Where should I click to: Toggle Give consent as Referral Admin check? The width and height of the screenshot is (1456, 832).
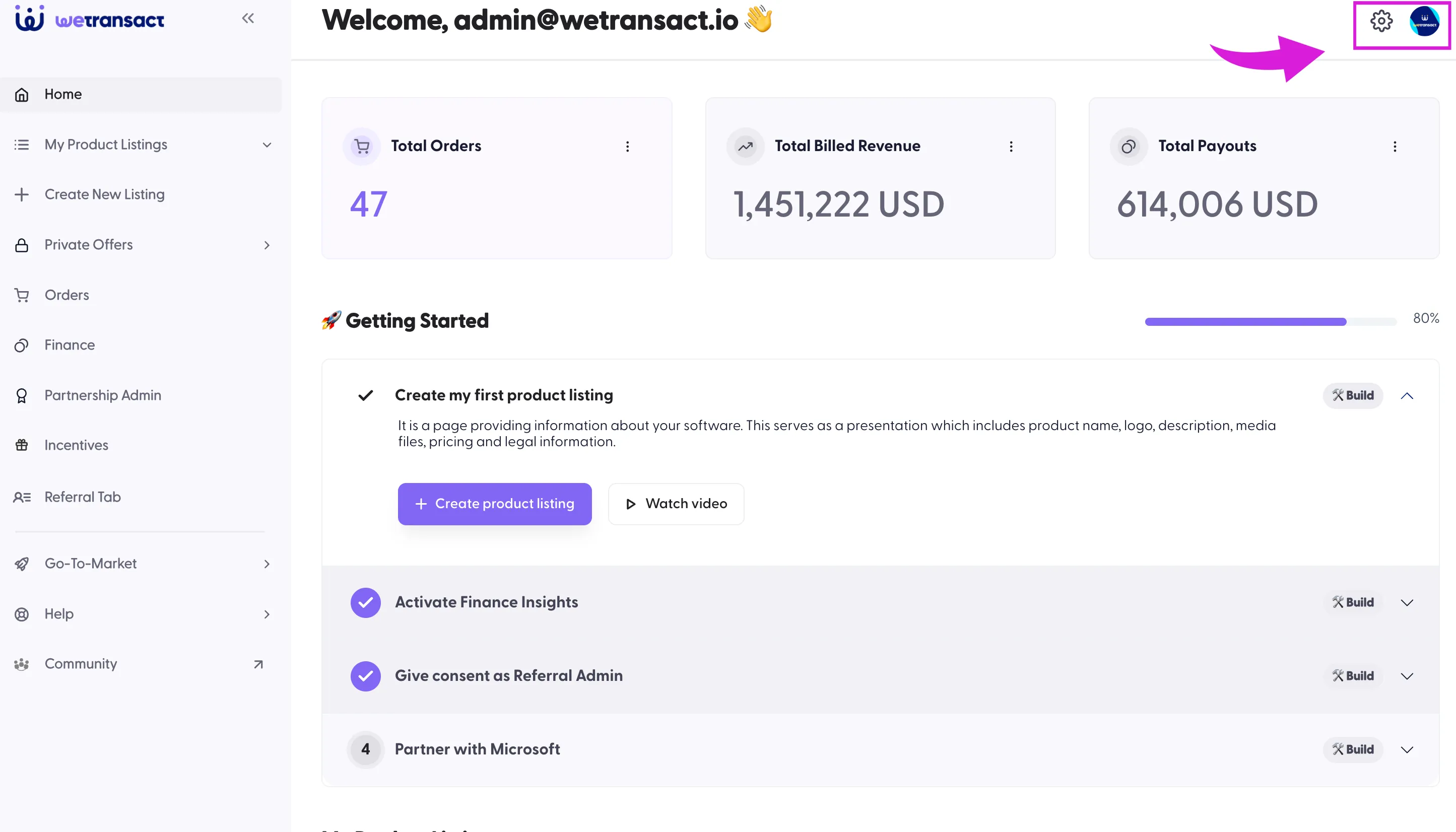pyautogui.click(x=365, y=676)
